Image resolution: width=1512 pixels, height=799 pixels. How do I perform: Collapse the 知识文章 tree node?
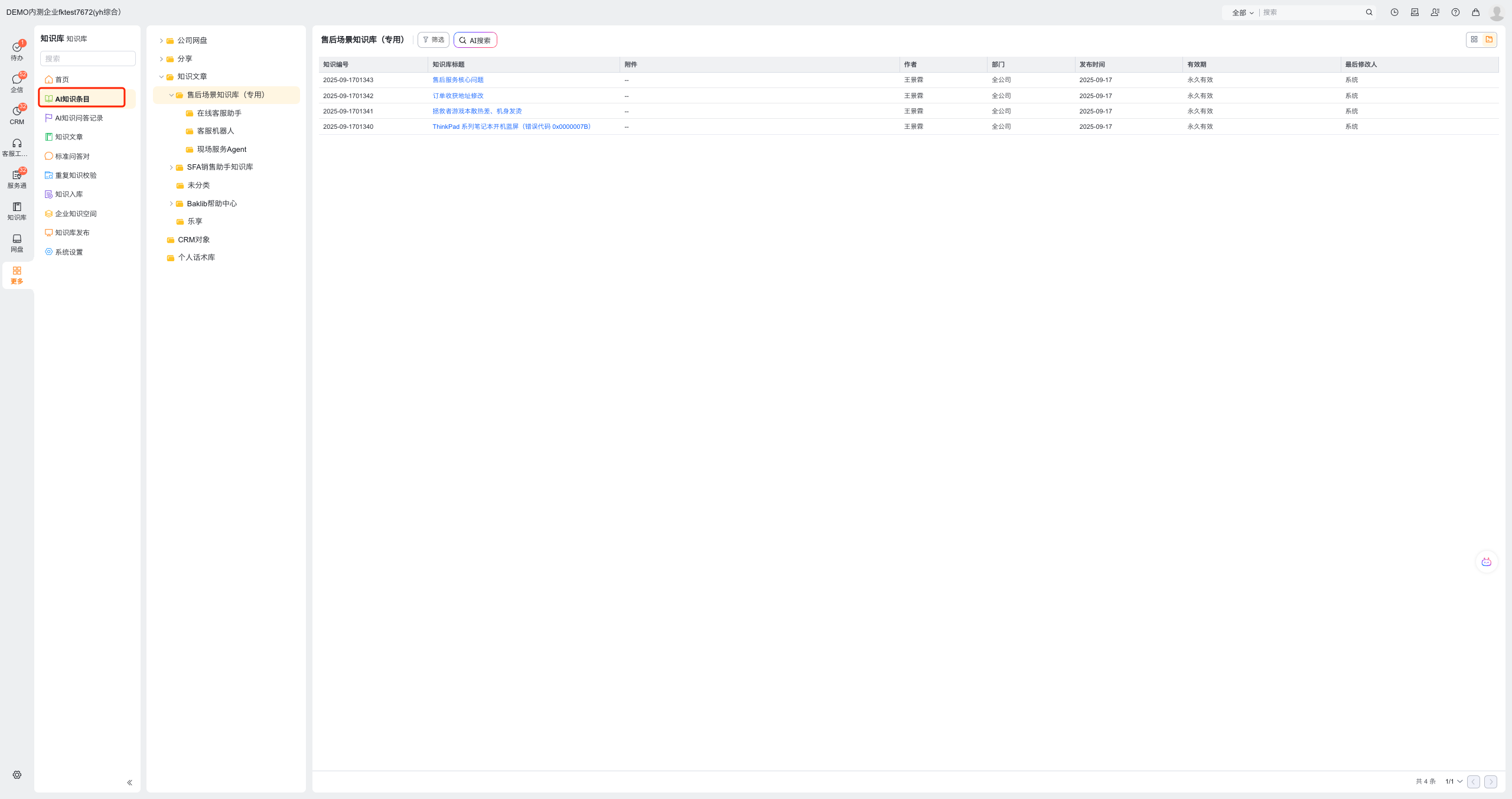point(161,77)
